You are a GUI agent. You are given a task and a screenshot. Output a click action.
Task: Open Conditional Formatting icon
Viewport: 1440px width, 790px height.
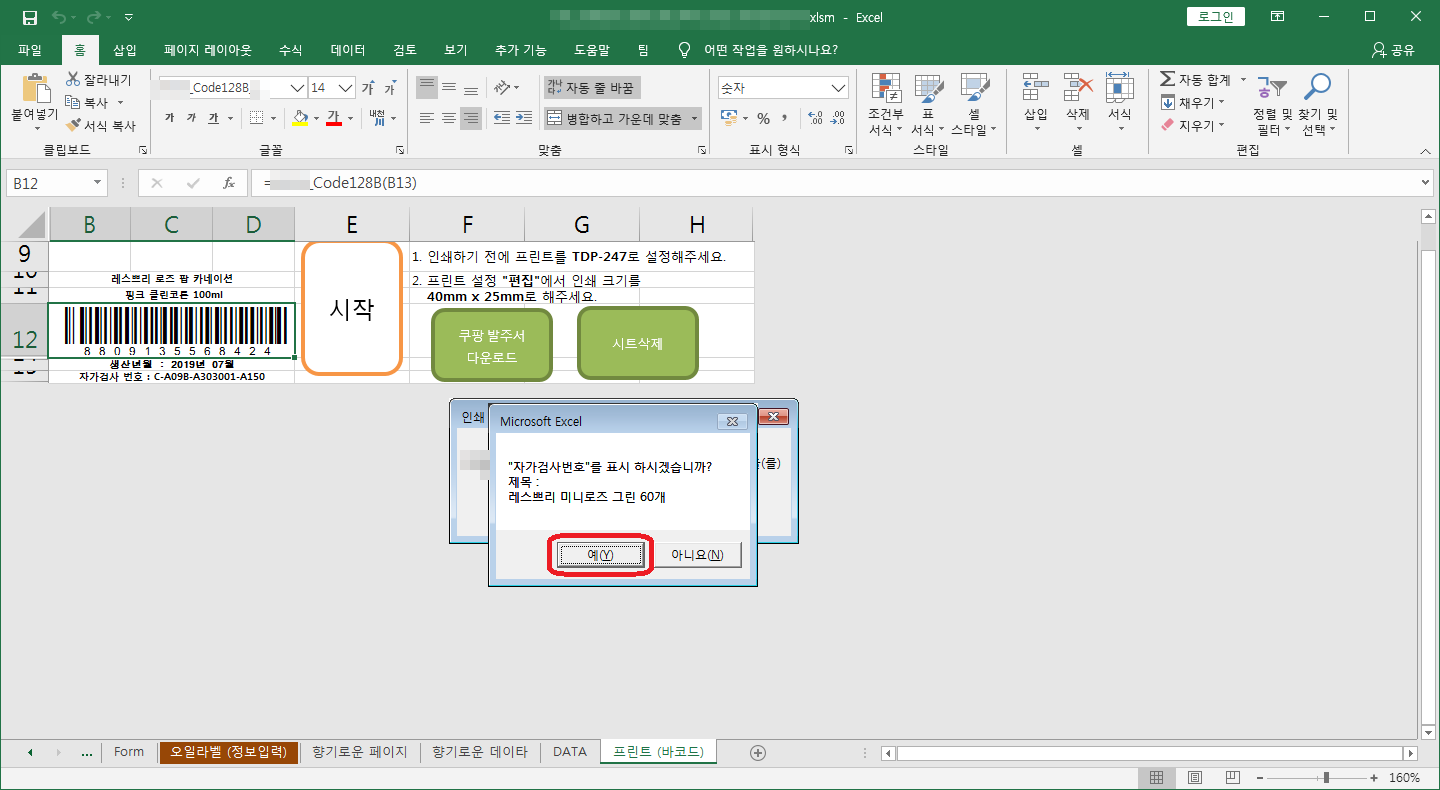point(885,89)
